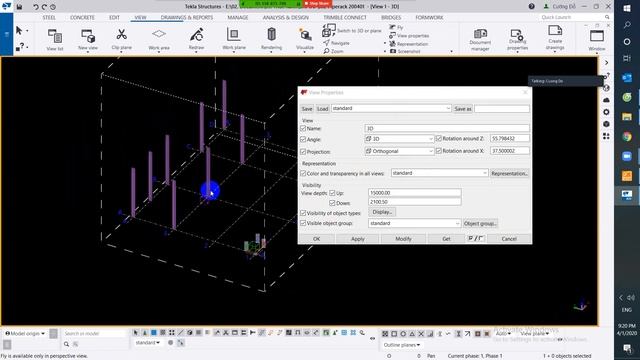
Task: Toggle the Name checkbox
Action: [303, 128]
